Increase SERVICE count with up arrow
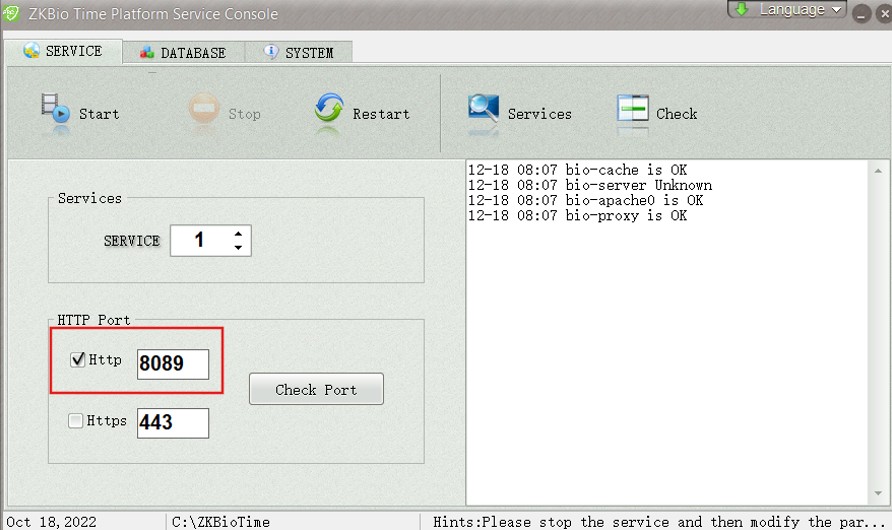The height and width of the screenshot is (530, 892). click(238, 234)
